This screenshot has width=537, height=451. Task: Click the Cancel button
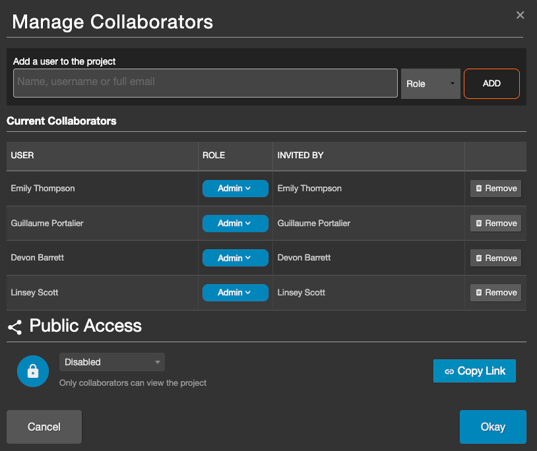(44, 427)
